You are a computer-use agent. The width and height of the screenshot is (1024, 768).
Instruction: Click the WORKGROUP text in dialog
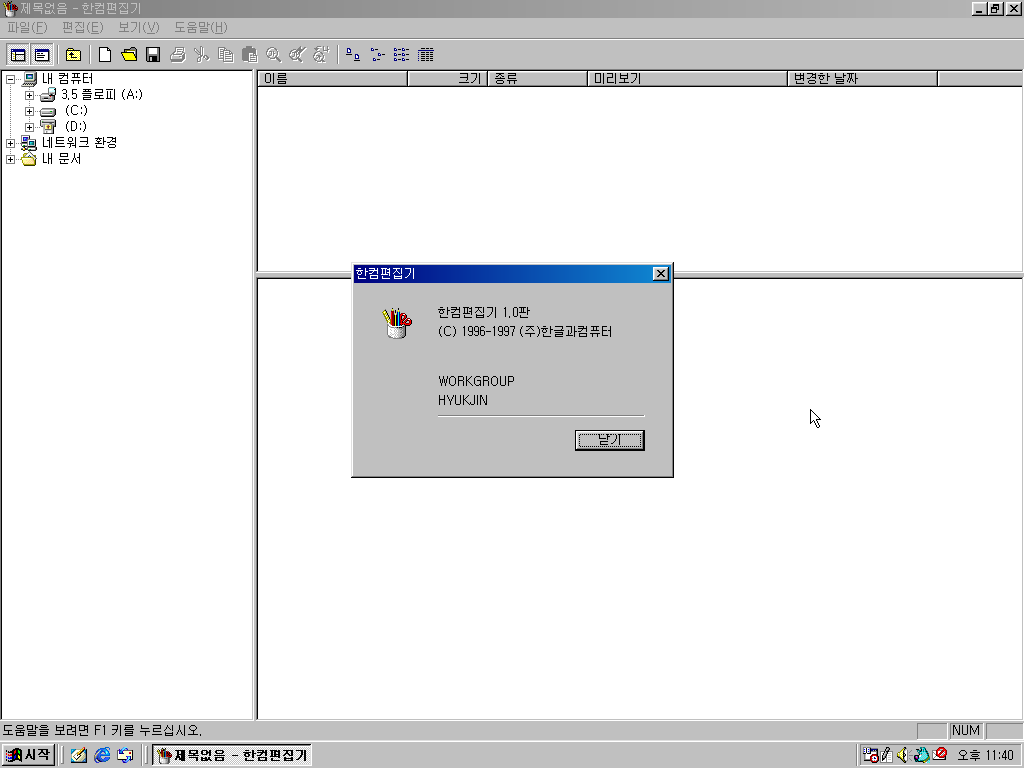pos(476,381)
